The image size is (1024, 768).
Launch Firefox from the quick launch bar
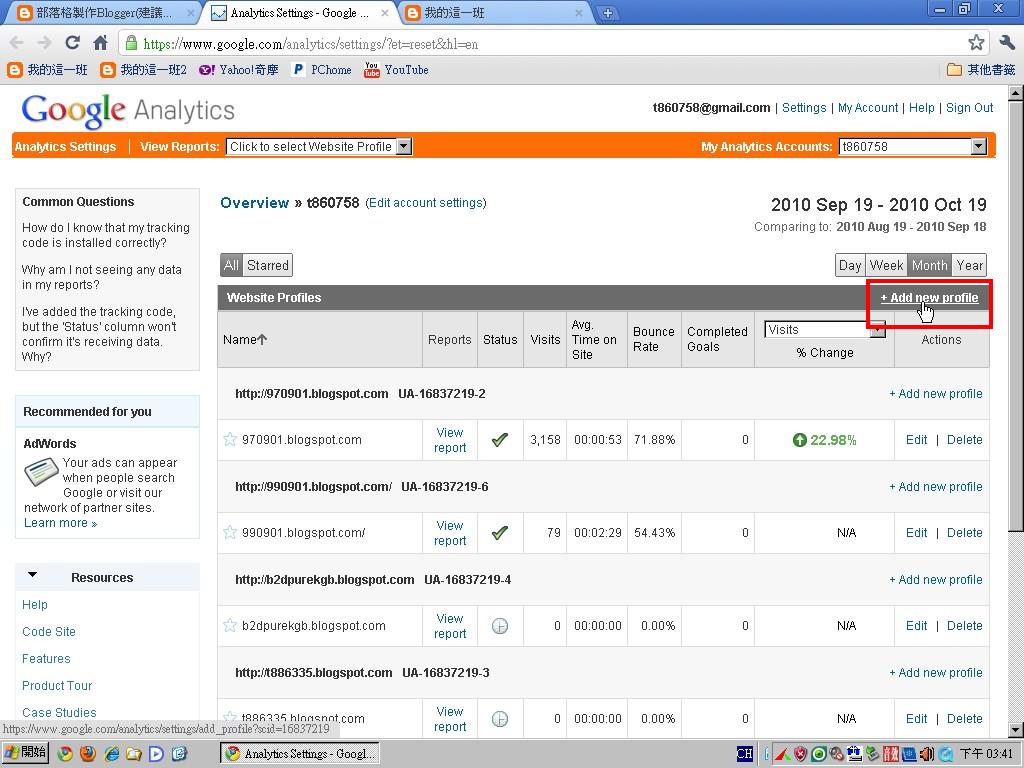(88, 754)
